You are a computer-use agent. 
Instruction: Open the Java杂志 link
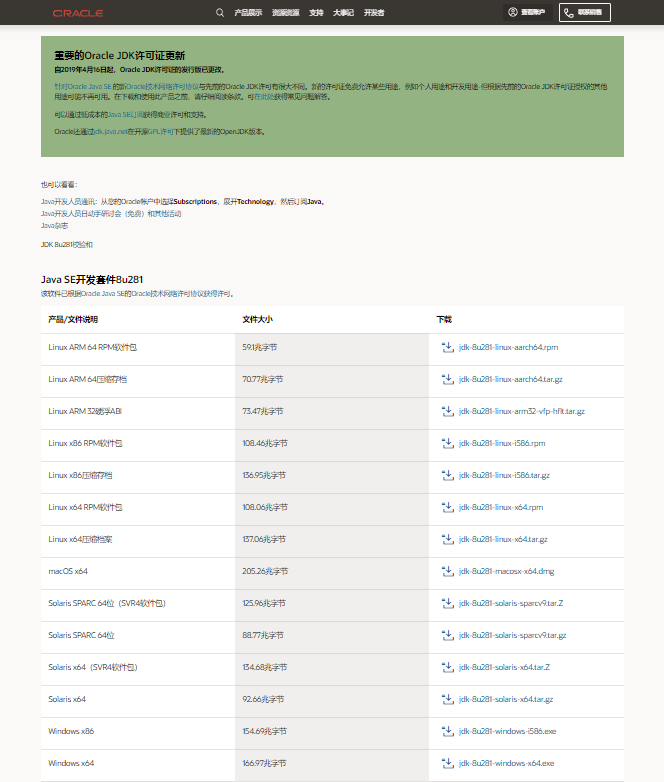[54, 225]
